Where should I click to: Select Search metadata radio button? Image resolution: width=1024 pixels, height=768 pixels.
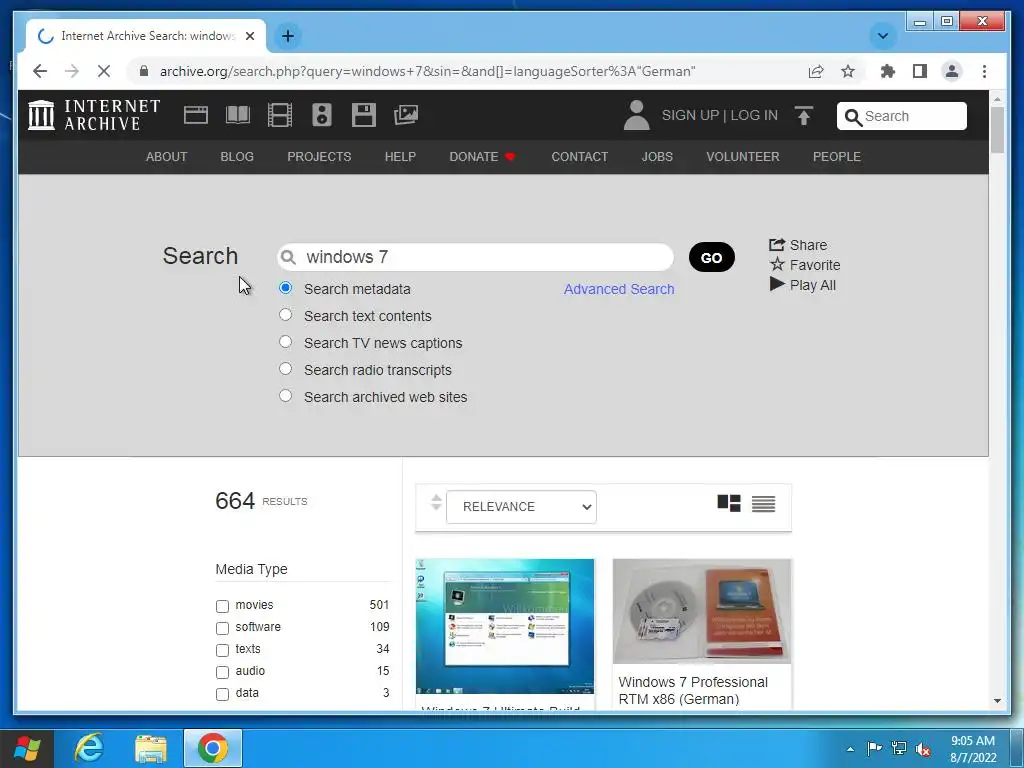point(285,288)
